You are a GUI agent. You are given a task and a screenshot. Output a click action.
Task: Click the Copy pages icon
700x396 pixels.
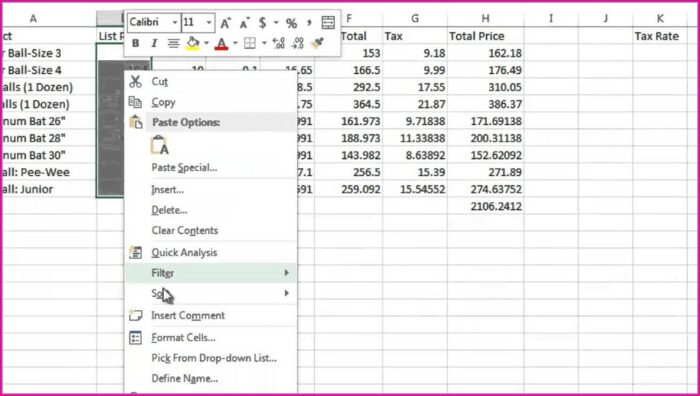pos(135,102)
